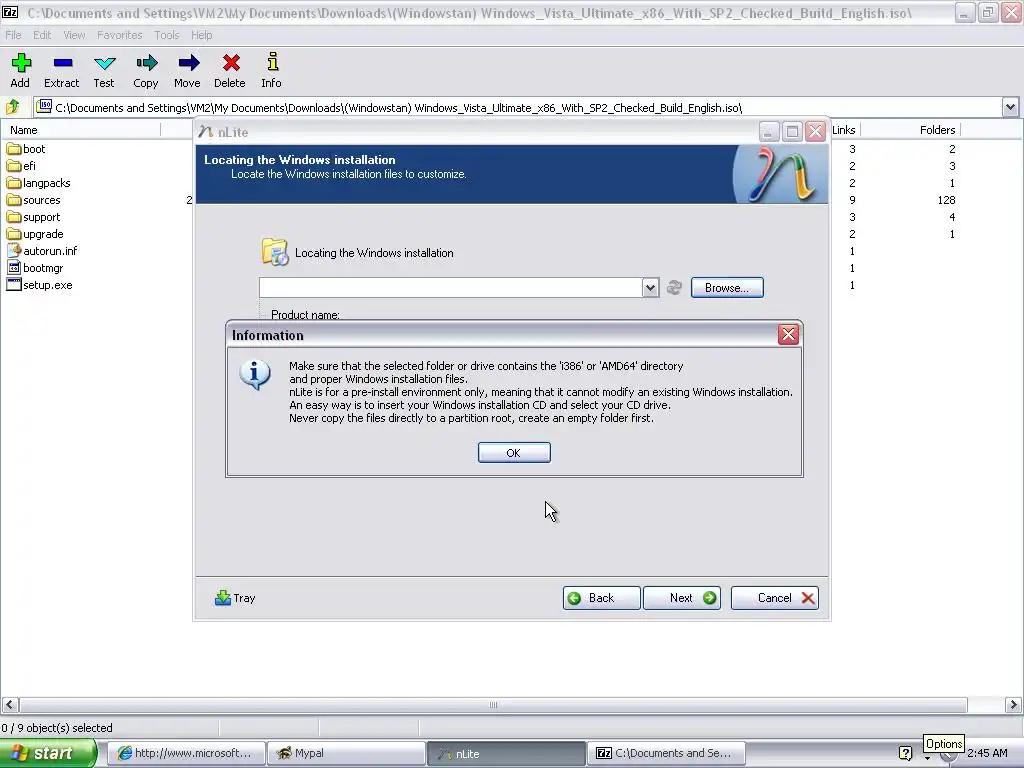Select the upgrade folder
The height and width of the screenshot is (768, 1024).
pyautogui.click(x=35, y=234)
